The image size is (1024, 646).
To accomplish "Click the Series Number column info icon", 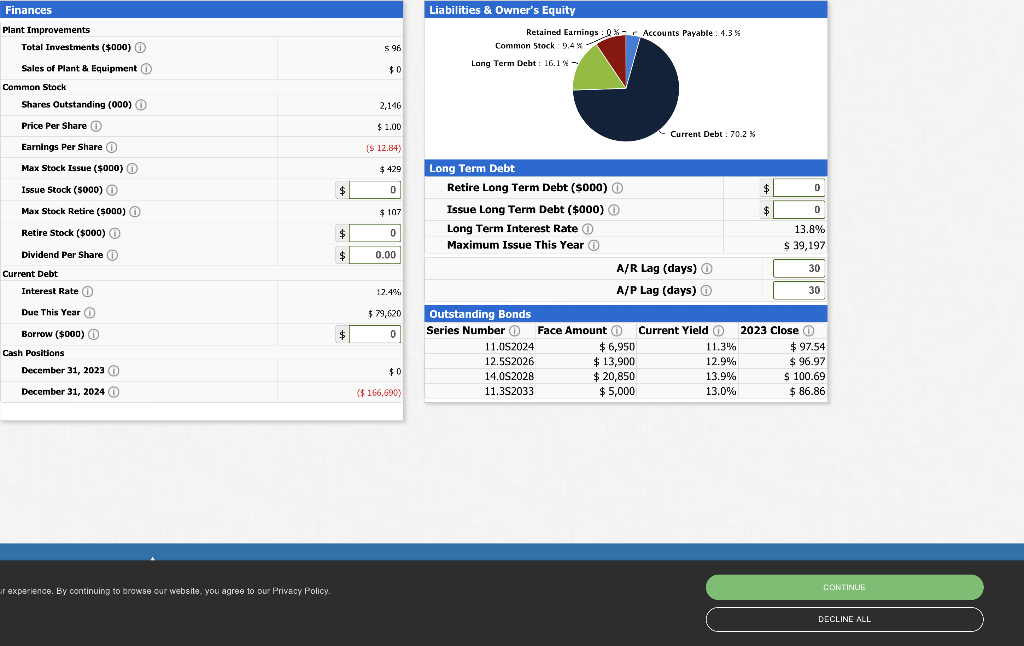I will (514, 330).
